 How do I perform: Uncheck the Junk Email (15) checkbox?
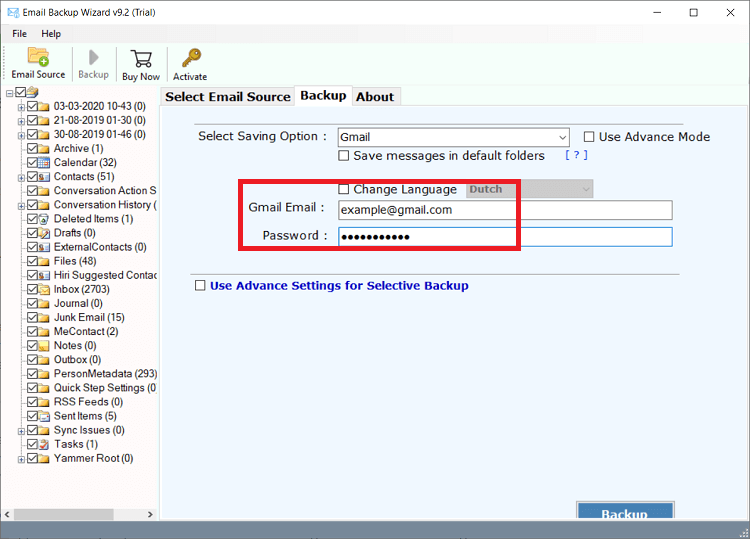coord(33,318)
